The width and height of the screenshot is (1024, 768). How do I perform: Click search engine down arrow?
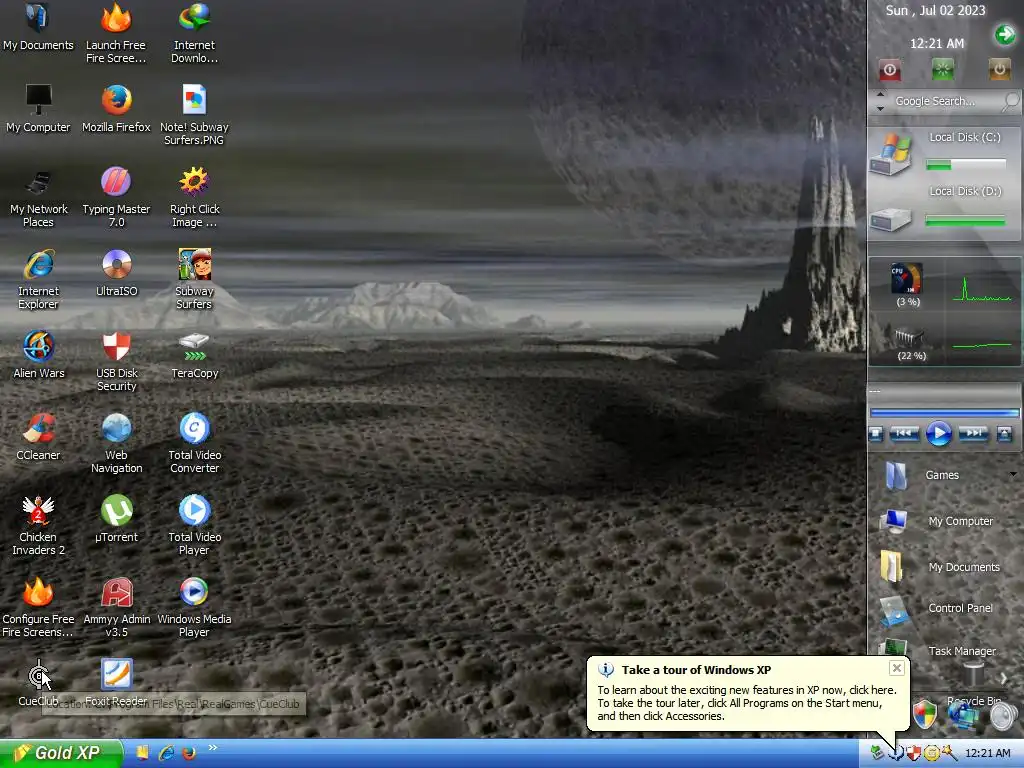pos(880,108)
